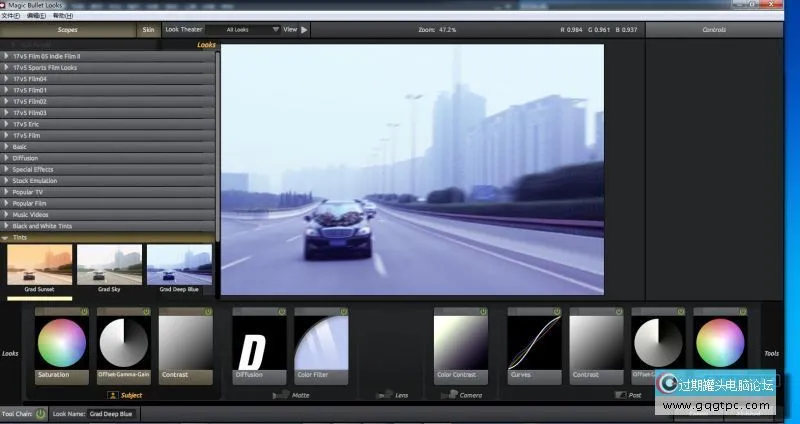This screenshot has height=424, width=800.
Task: Open the Curves tool
Action: (x=534, y=343)
